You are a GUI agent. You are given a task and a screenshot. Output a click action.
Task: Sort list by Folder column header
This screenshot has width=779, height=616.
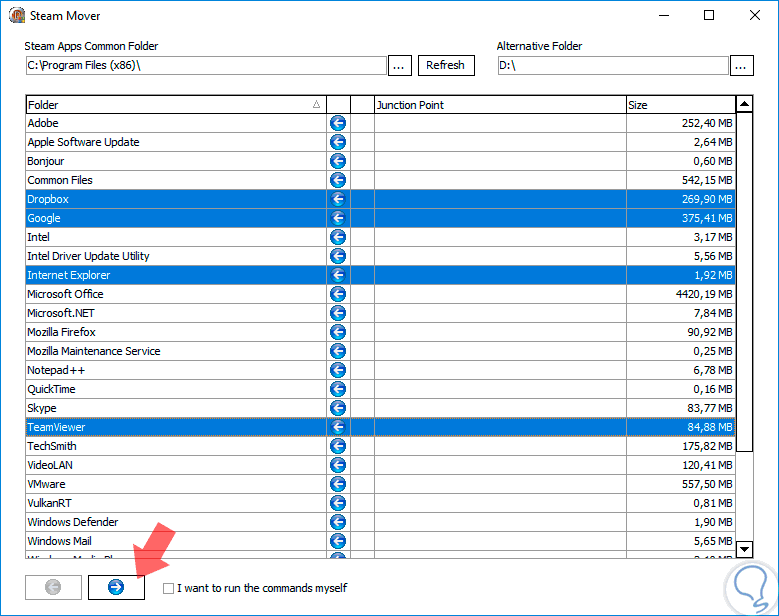(x=176, y=105)
